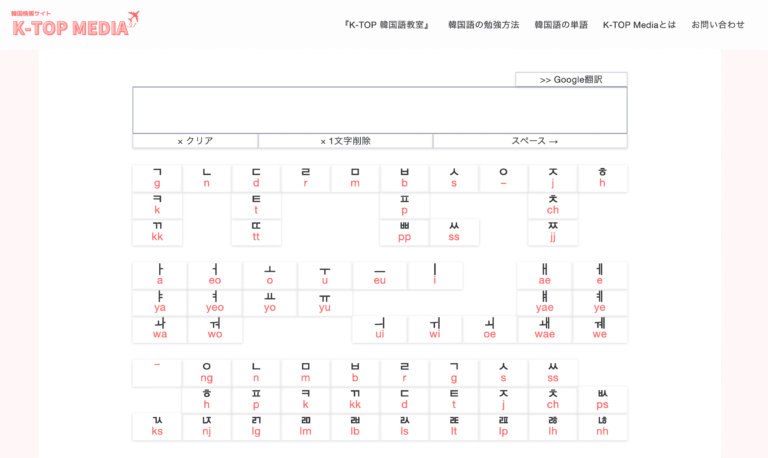
Task: Click the >> Google翻訳 button
Action: click(x=571, y=79)
